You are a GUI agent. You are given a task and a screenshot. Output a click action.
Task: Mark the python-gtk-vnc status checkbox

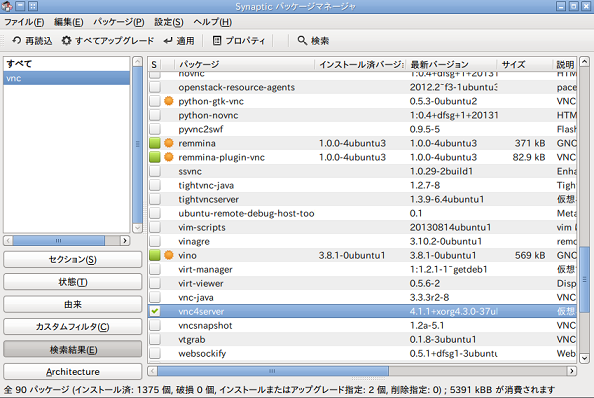(x=155, y=101)
